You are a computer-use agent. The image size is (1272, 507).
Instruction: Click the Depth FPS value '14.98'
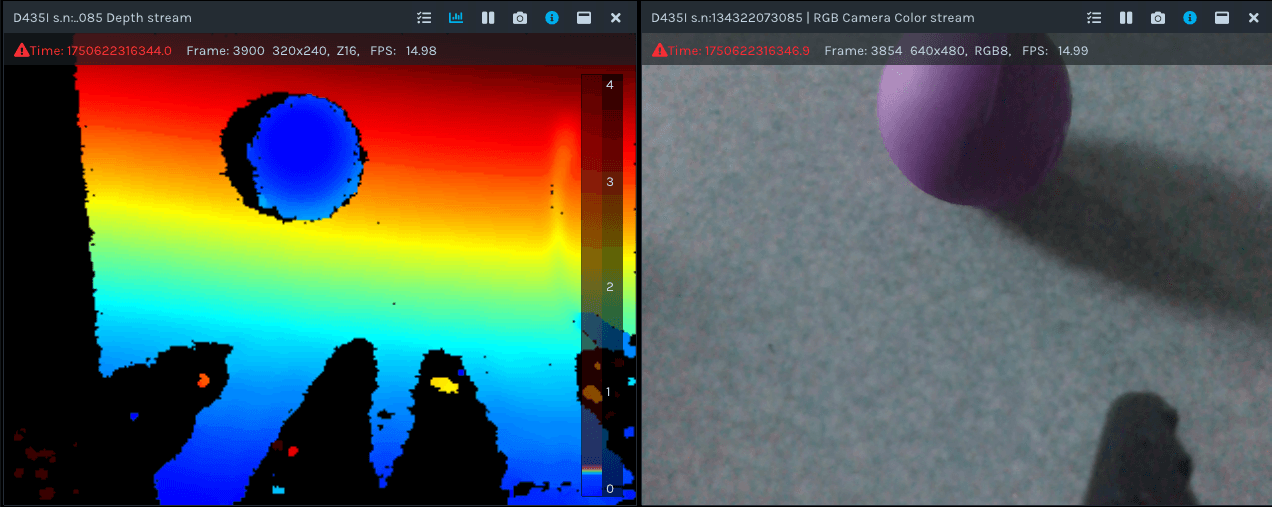421,51
